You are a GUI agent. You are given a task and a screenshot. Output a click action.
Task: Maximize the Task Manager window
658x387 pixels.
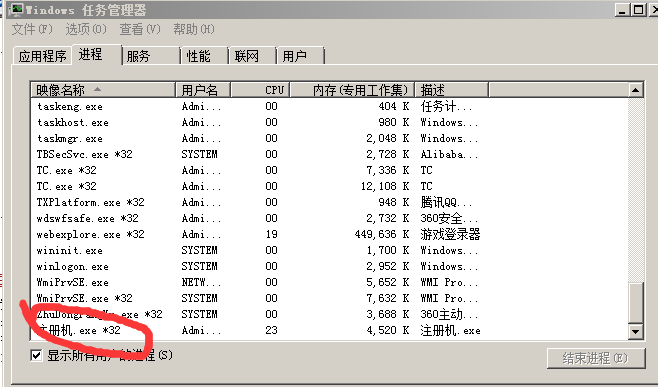(x=638, y=9)
